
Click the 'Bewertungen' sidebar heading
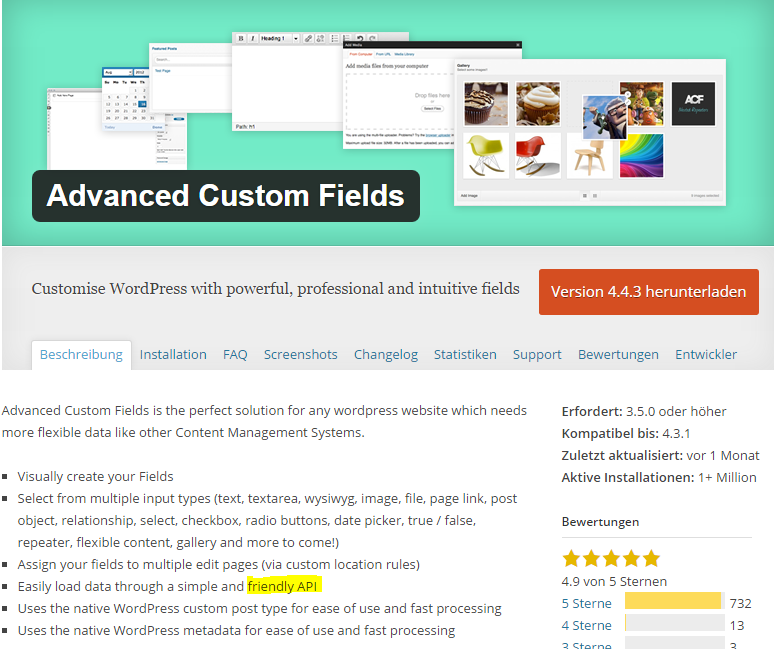600,522
